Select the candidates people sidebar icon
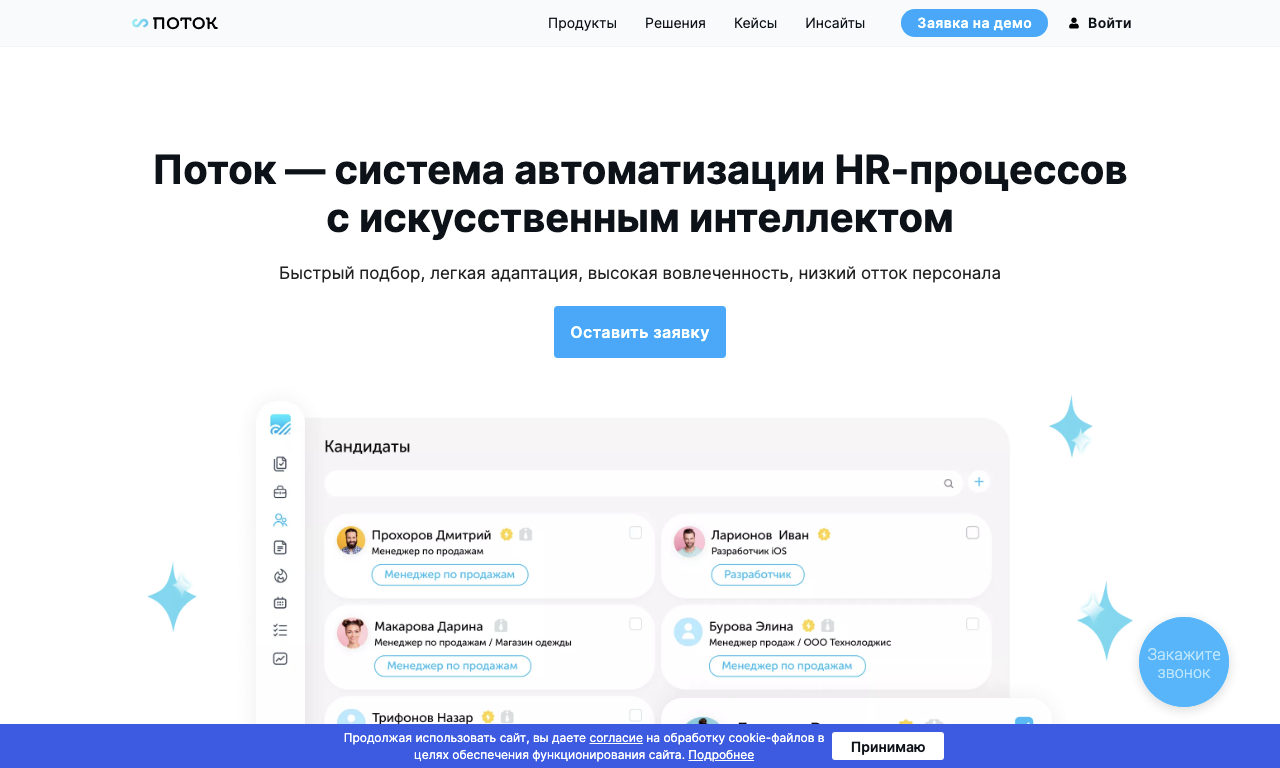1280x768 pixels. [280, 520]
